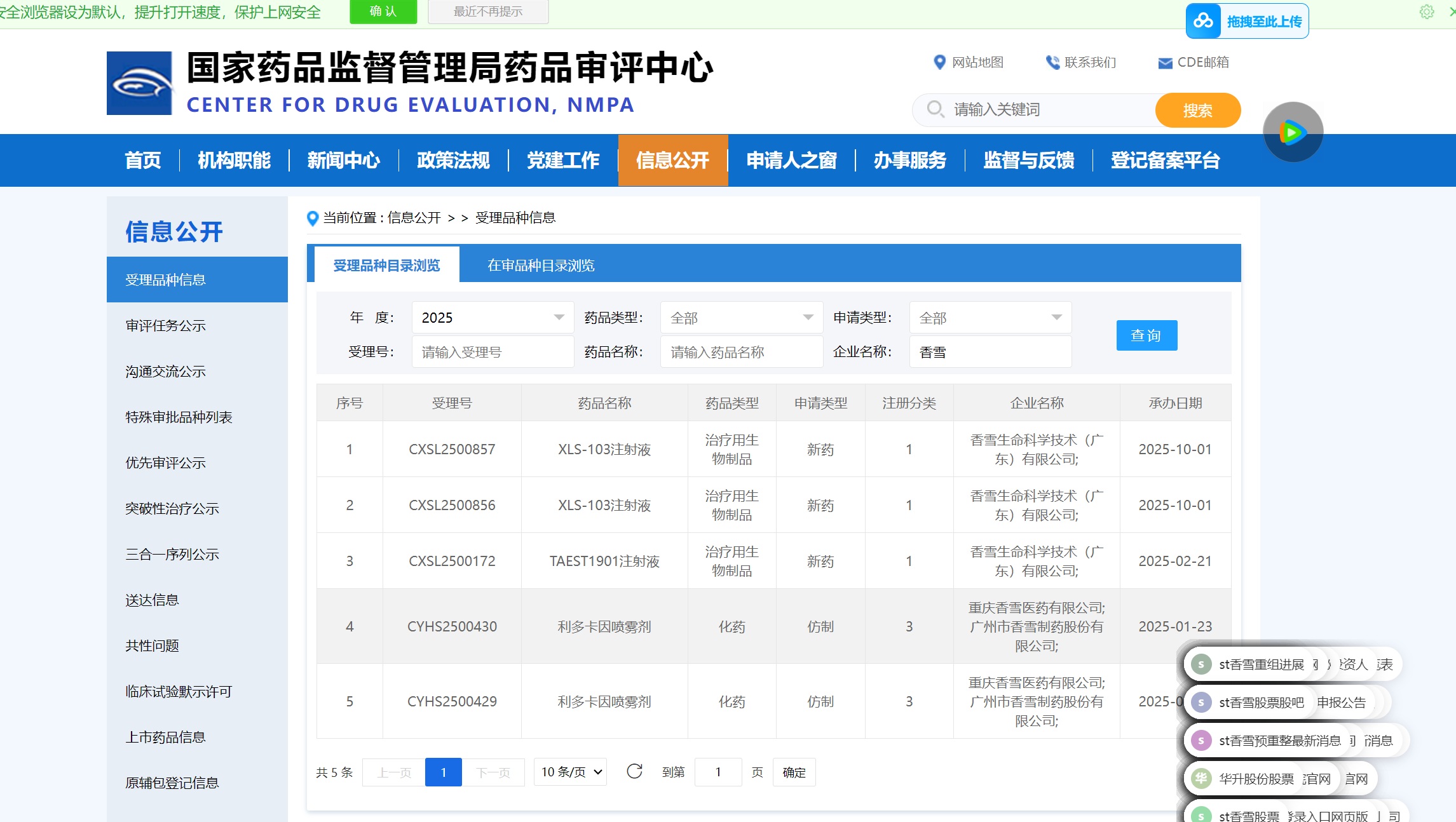The image size is (1456, 822).
Task: Click the contact us phone icon
Action: 1052,62
